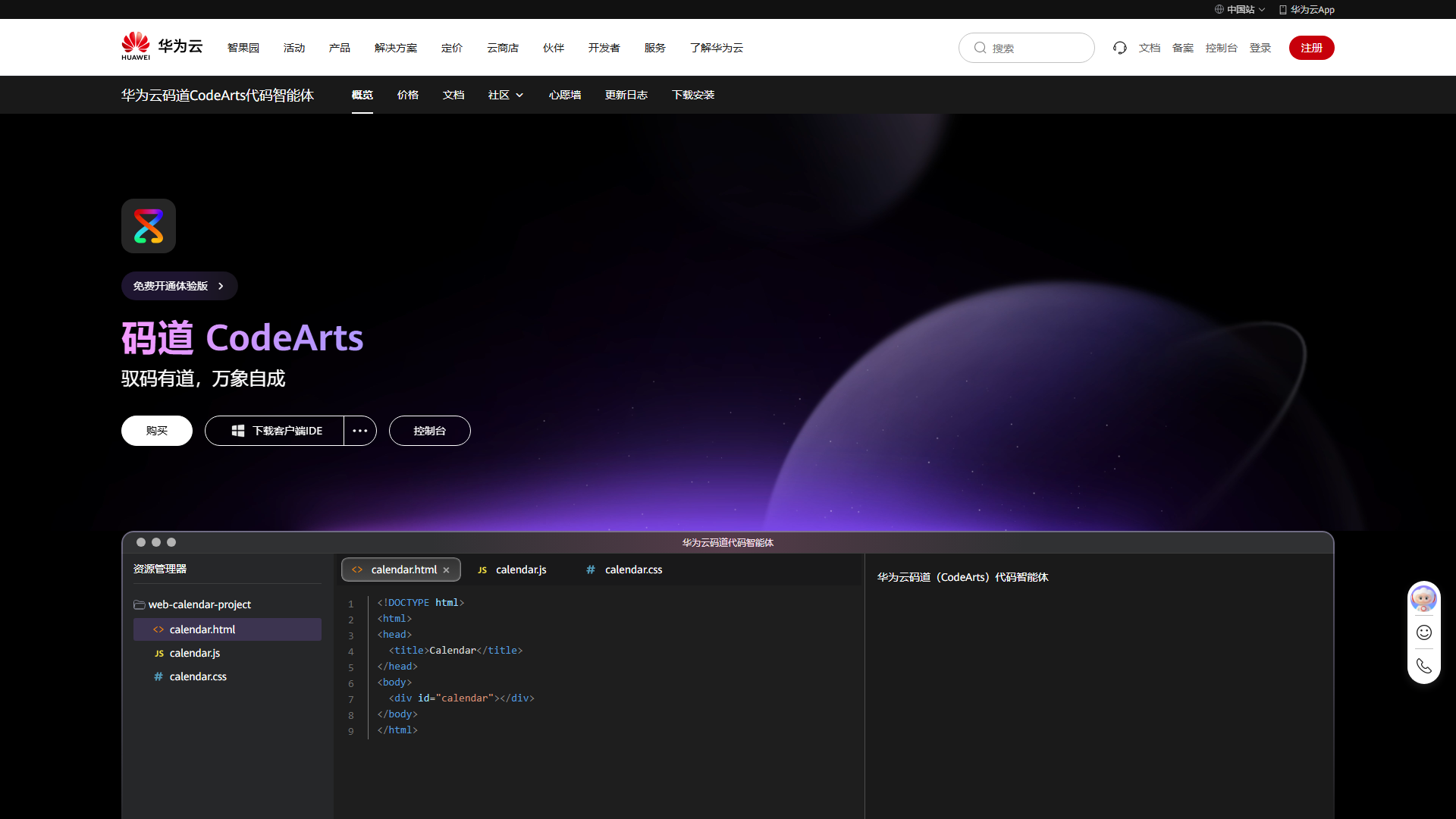This screenshot has width=1456, height=819.
Task: Open the 更新日志 tab
Action: pos(626,95)
